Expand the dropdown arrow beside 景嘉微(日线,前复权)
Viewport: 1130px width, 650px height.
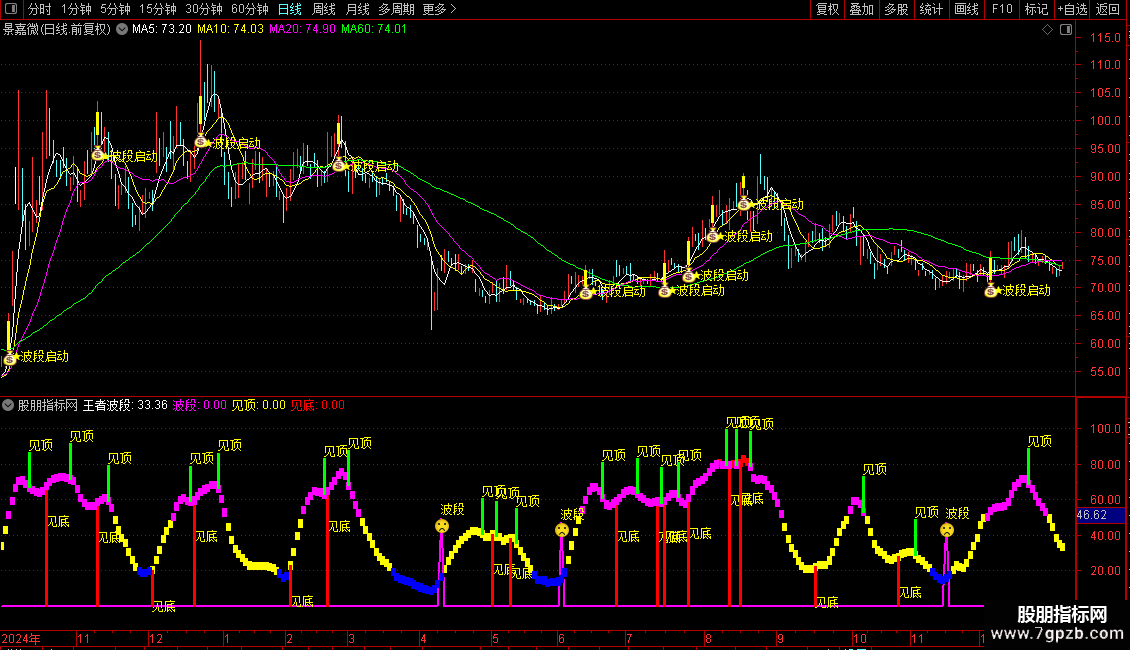[x=122, y=29]
